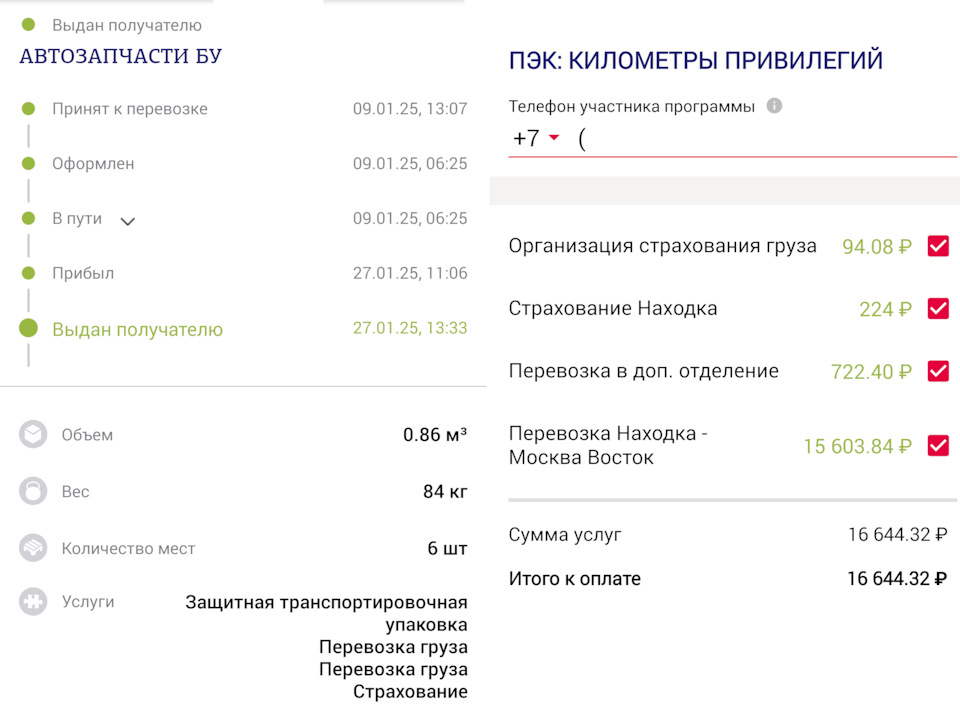The height and width of the screenshot is (706, 960).
Task: Click the Услуги puzzle icon
Action: (33, 601)
